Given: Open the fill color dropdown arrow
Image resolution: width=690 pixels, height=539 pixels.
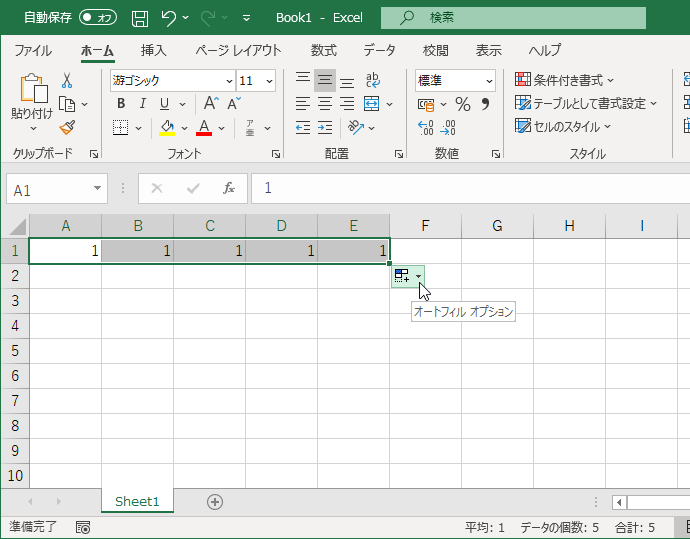Looking at the screenshot, I should [x=184, y=128].
